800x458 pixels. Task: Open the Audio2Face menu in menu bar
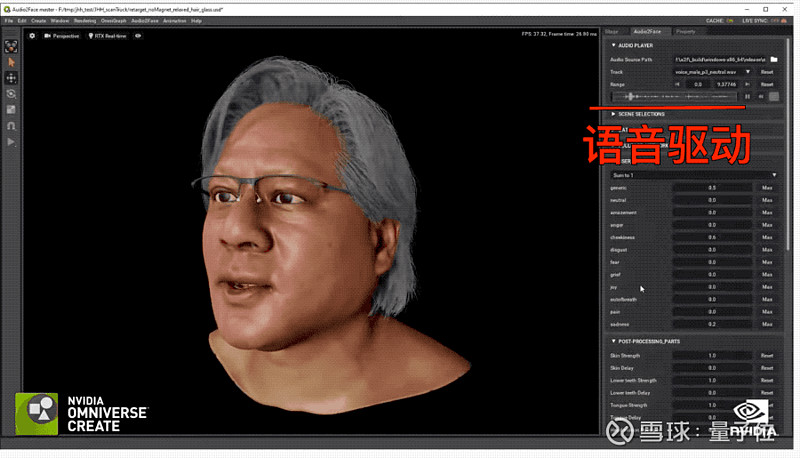tap(146, 20)
